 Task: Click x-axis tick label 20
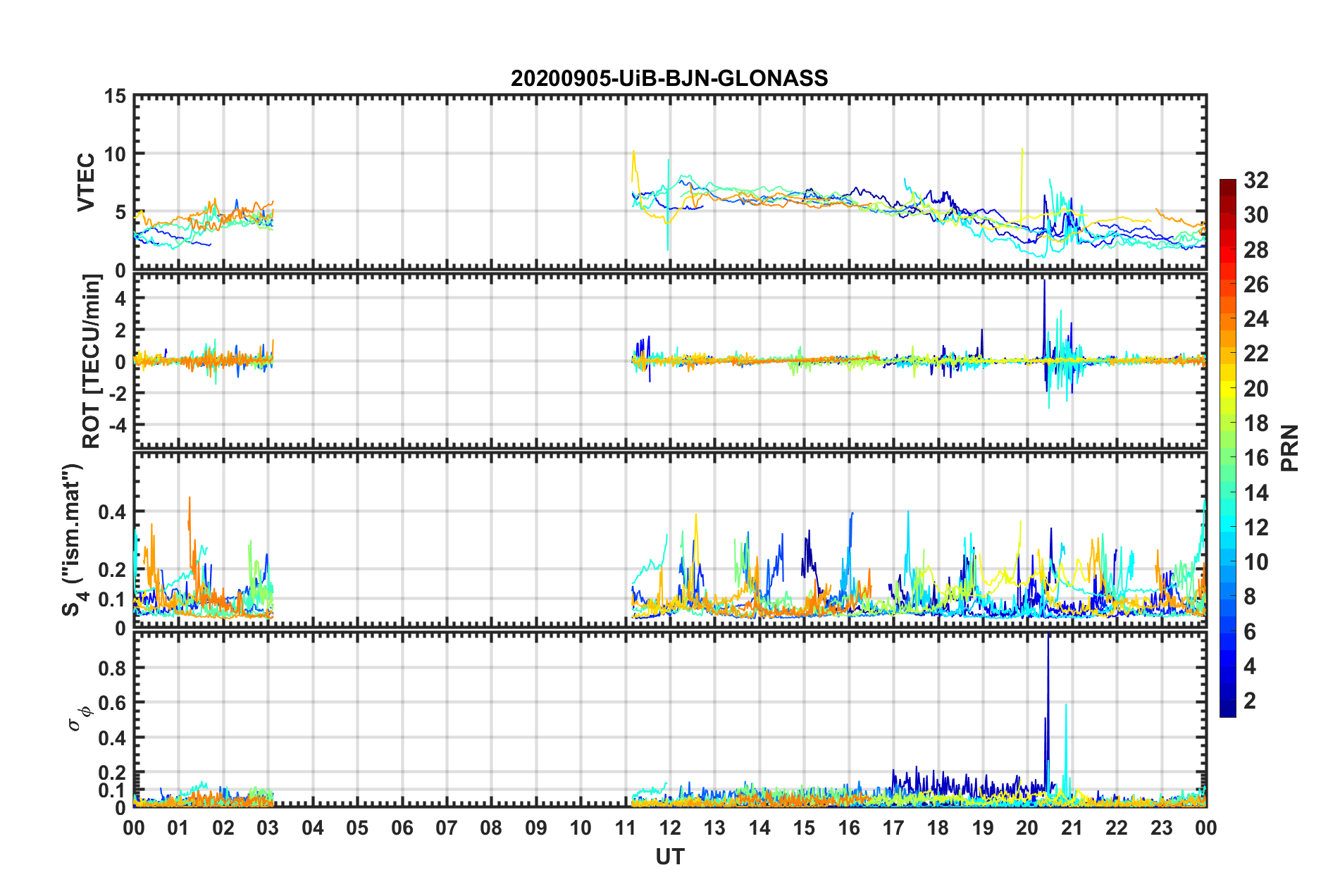[x=1027, y=828]
